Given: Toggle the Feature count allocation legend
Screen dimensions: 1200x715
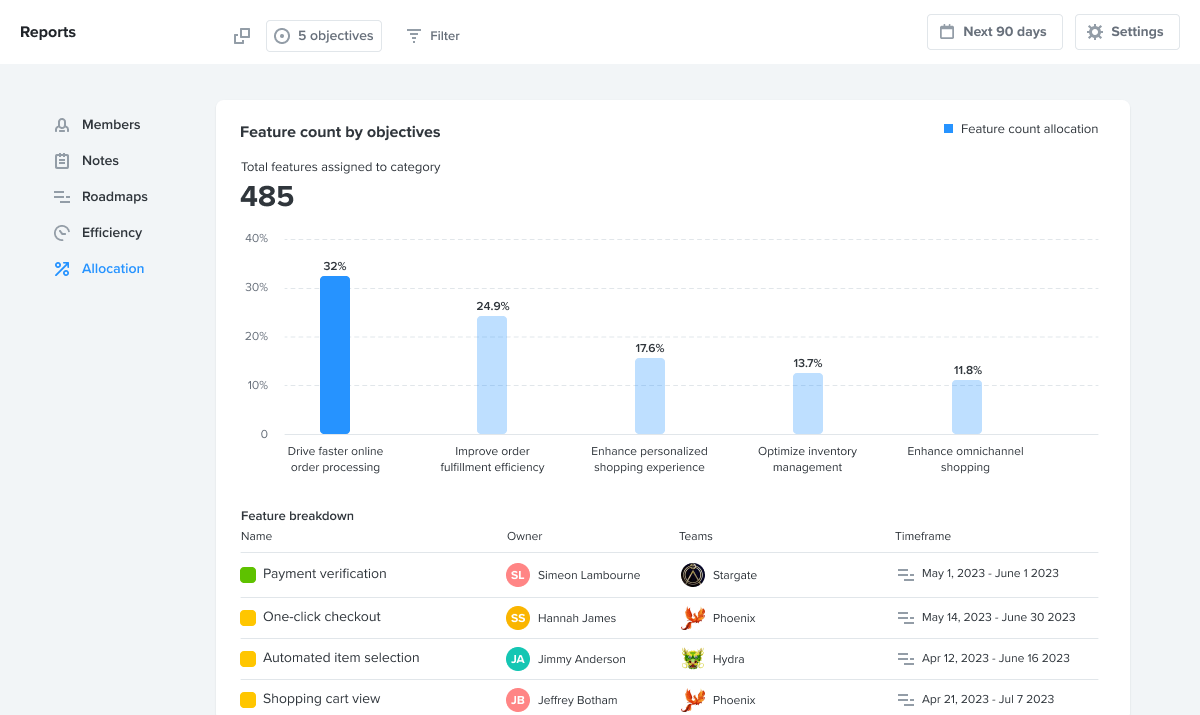Looking at the screenshot, I should pyautogui.click(x=1020, y=128).
